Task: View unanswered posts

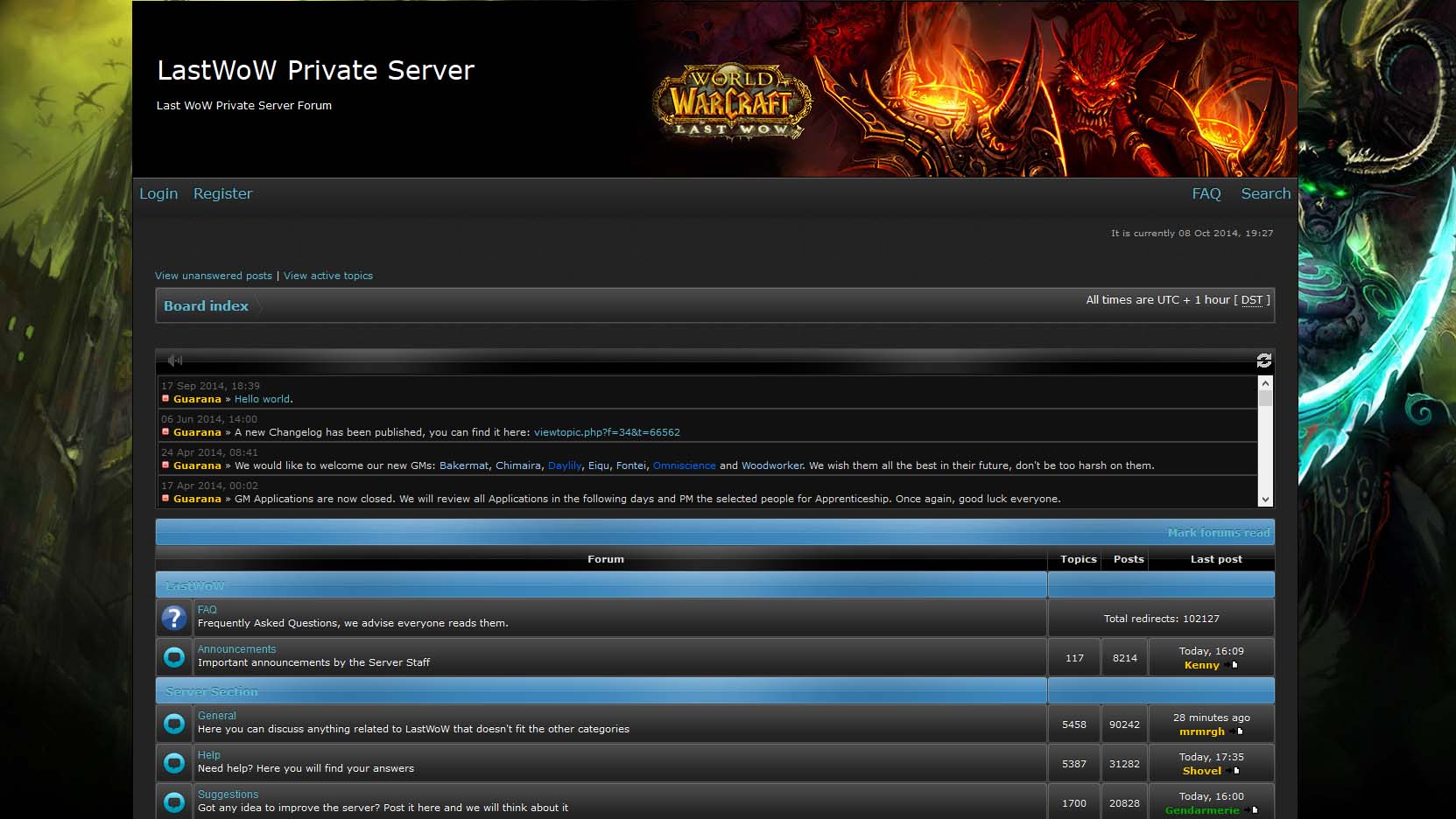Action: point(214,276)
